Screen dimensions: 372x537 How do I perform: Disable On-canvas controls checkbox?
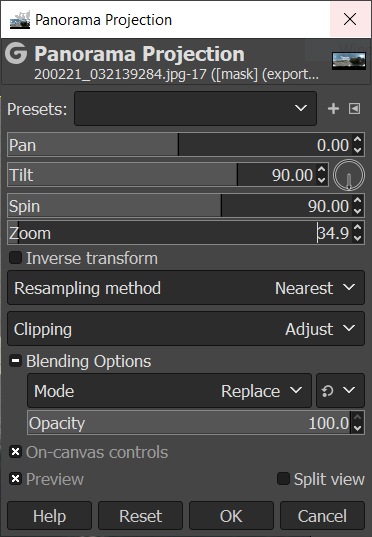pyautogui.click(x=15, y=452)
